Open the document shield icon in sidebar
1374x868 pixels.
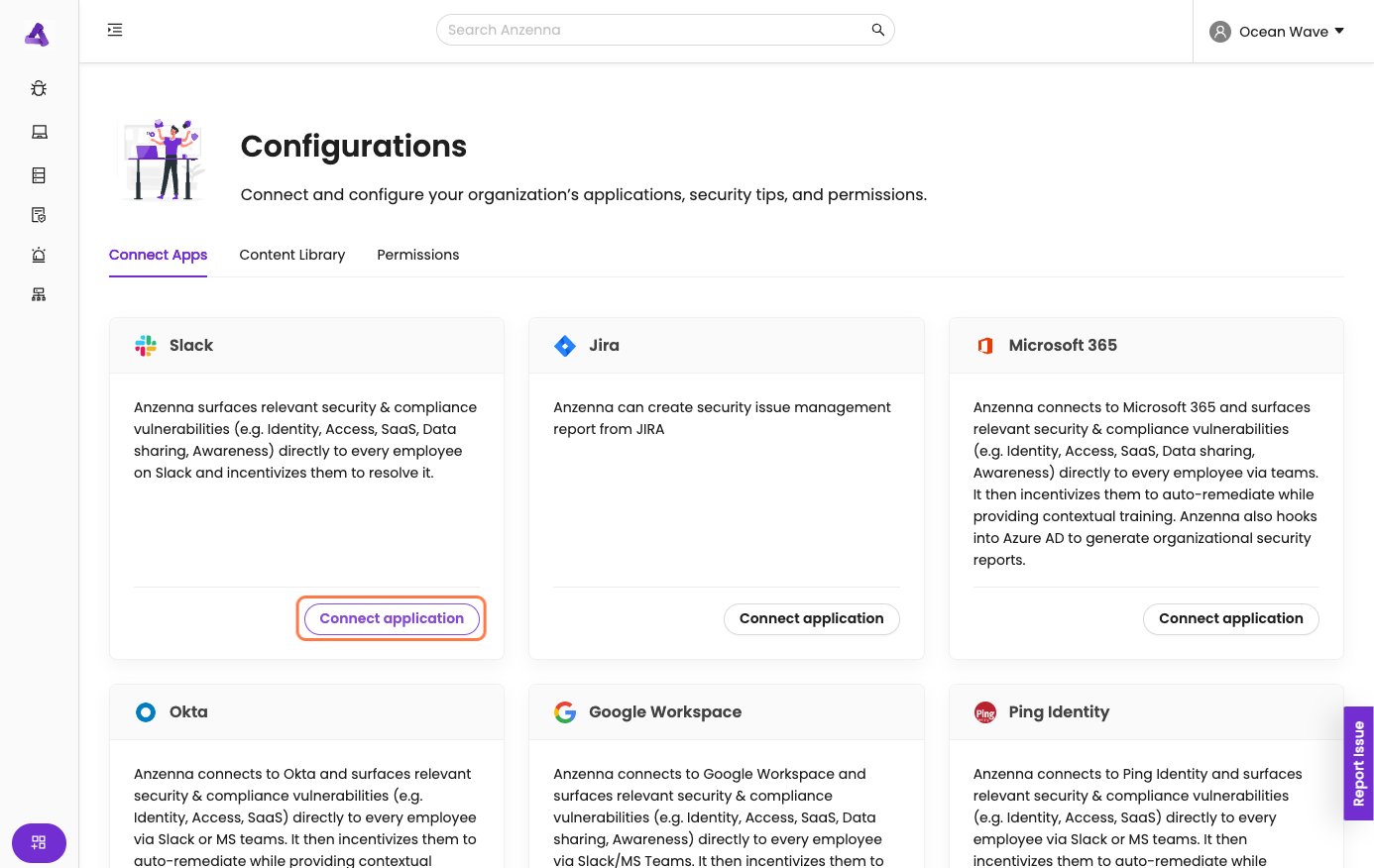(x=39, y=215)
